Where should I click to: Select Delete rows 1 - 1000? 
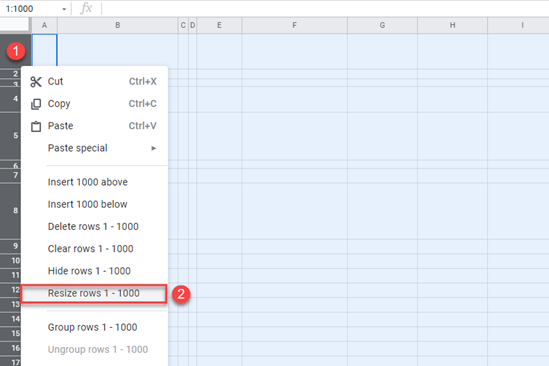point(94,227)
